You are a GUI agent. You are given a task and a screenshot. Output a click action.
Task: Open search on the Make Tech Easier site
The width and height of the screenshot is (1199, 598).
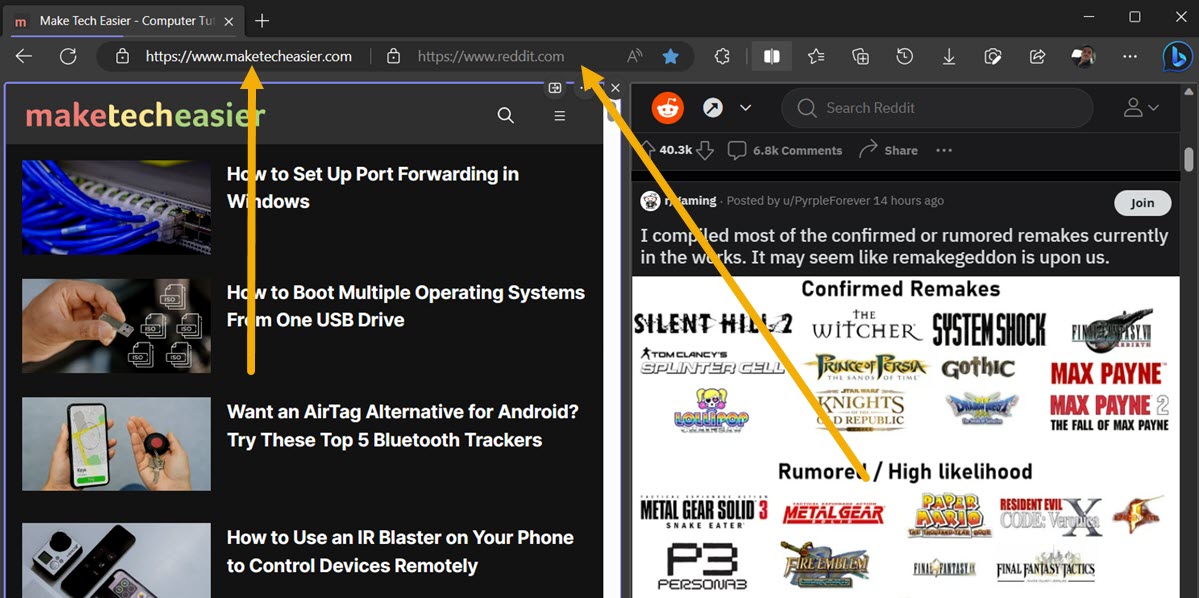point(506,115)
